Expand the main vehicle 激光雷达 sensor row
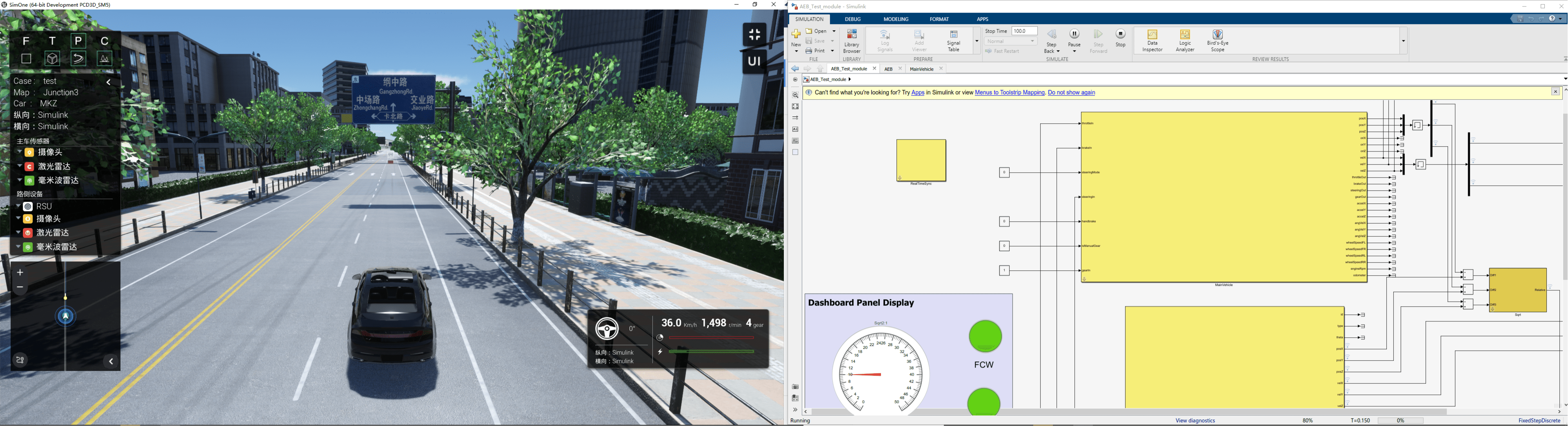The image size is (1568, 426). click(x=20, y=166)
